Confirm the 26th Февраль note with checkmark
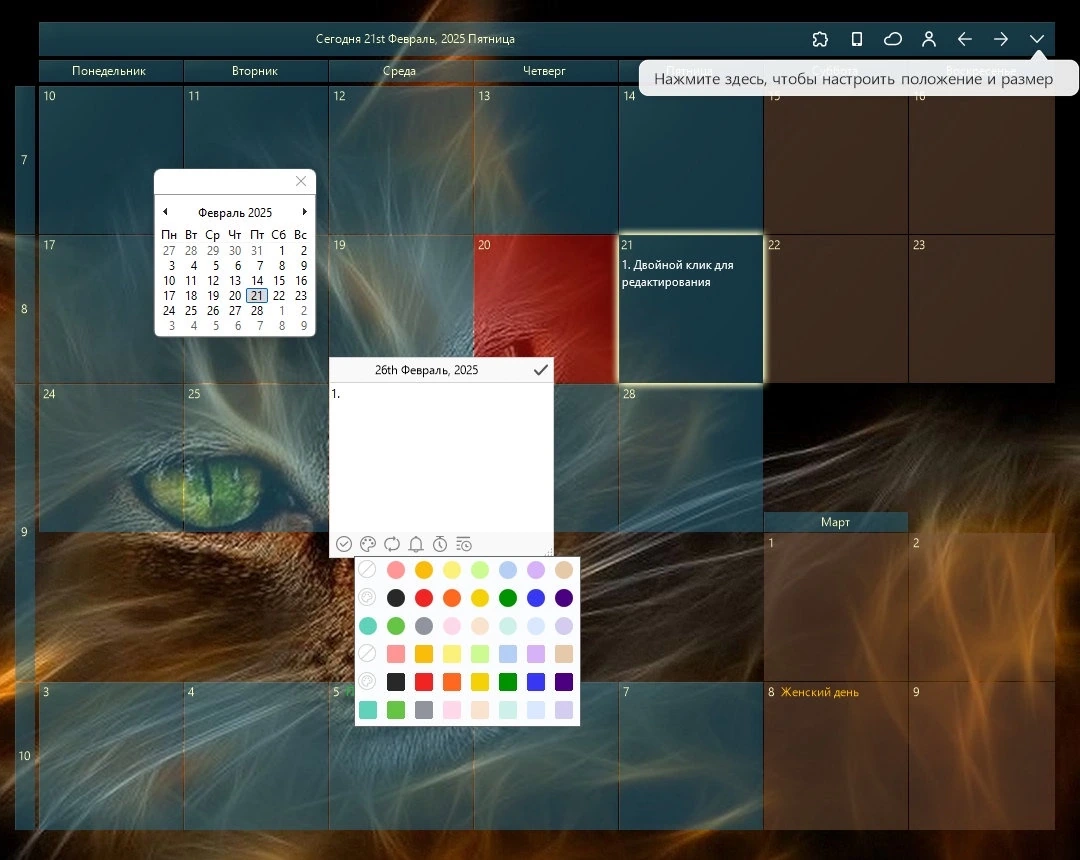Image resolution: width=1080 pixels, height=860 pixels. click(541, 370)
